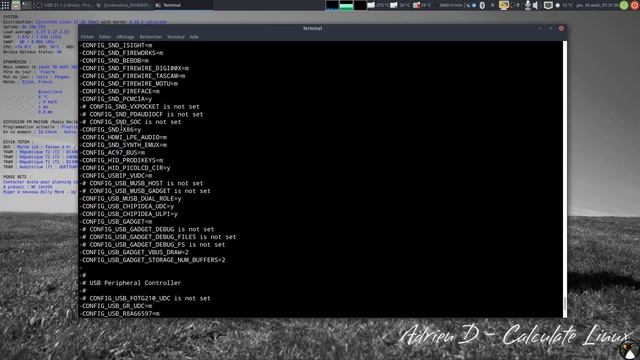This screenshot has height=360, width=640.
Task: Click the line CONFIG_USB_MUSB_DUAL_ROLE=y
Action: point(131,199)
